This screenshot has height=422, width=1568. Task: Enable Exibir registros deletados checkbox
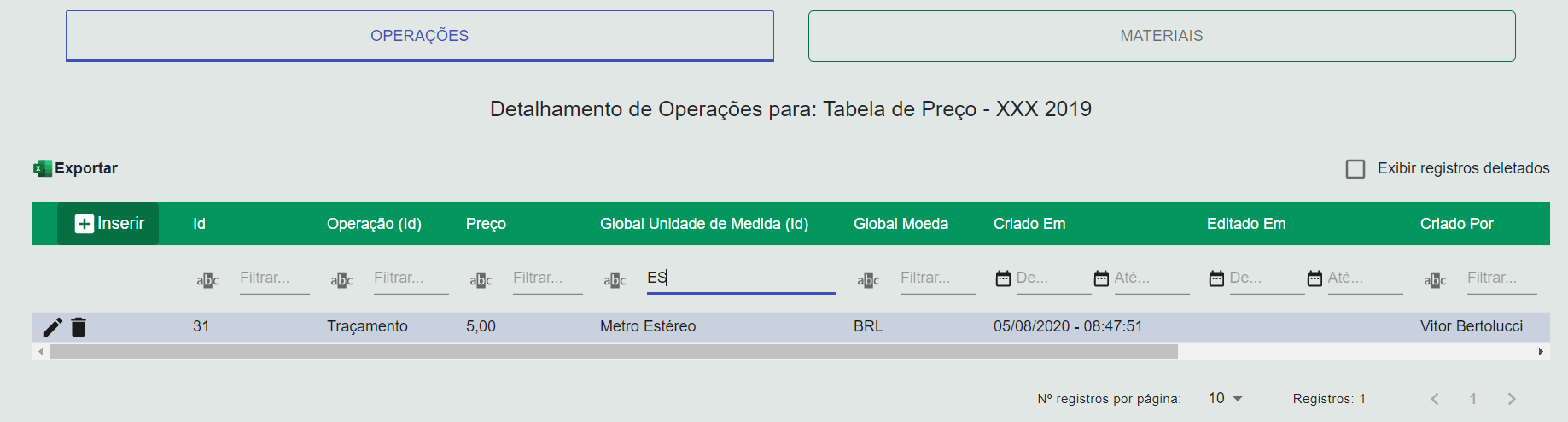1355,169
